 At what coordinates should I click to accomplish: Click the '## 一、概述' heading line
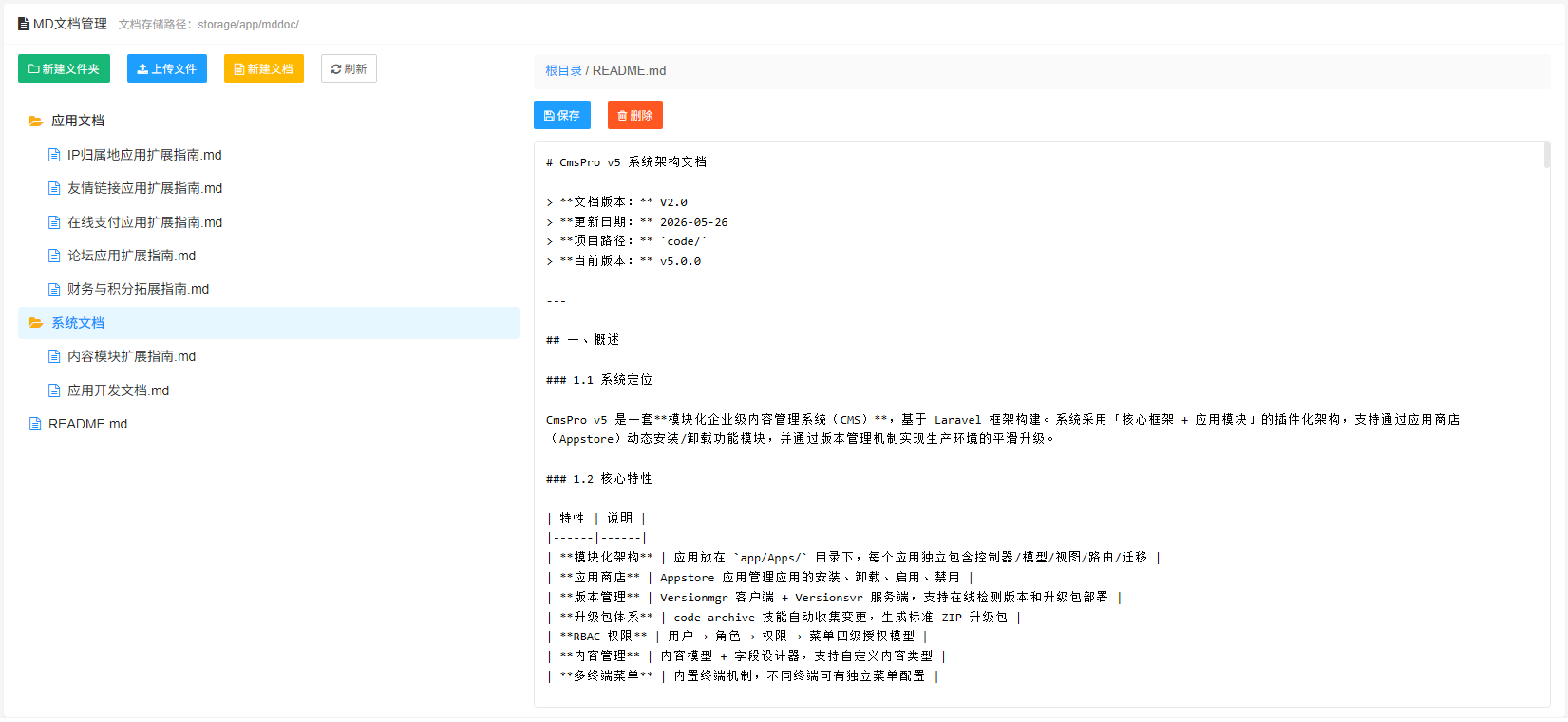click(583, 340)
